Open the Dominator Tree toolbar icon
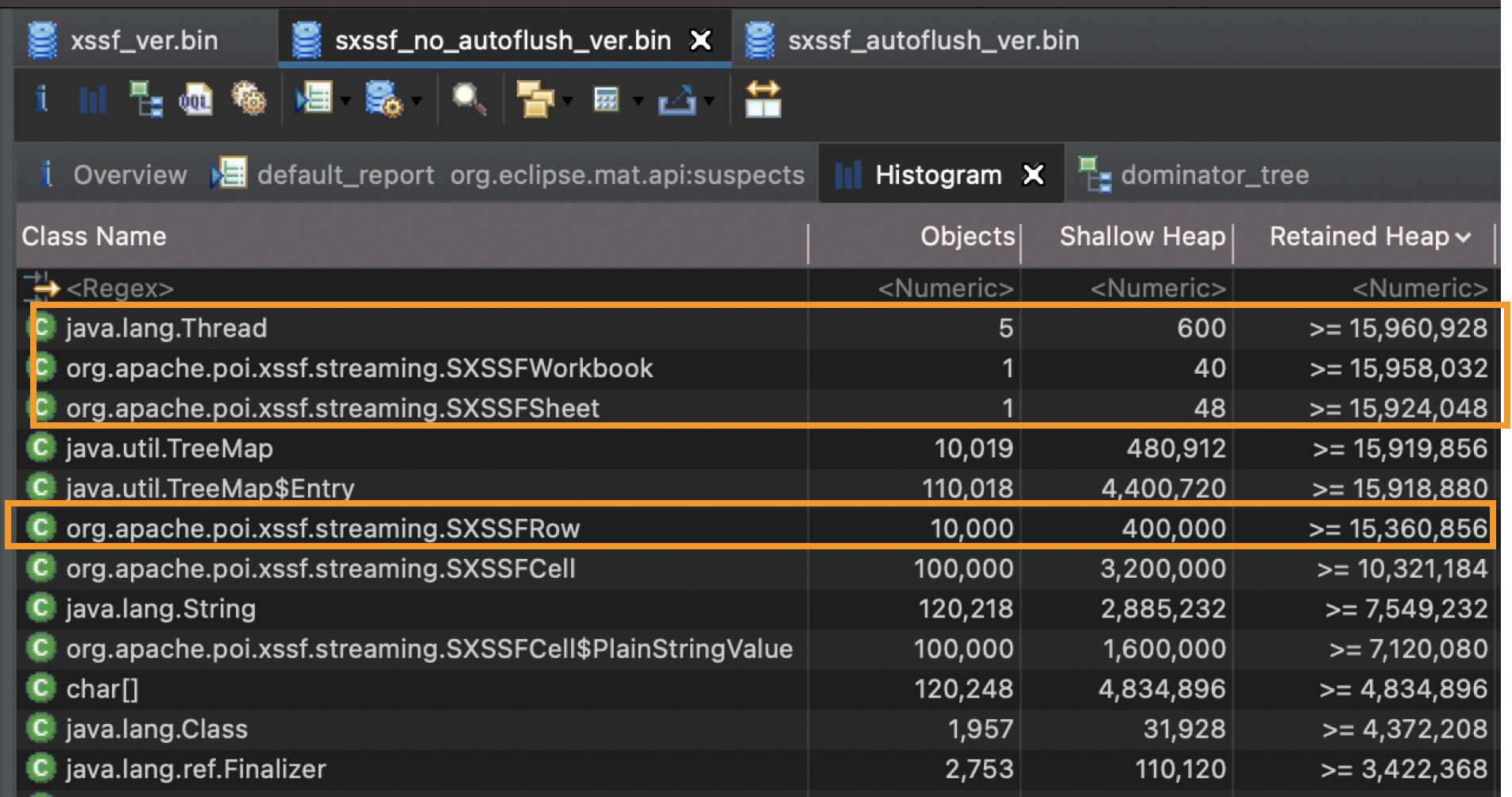The image size is (1512, 797). pos(146,100)
